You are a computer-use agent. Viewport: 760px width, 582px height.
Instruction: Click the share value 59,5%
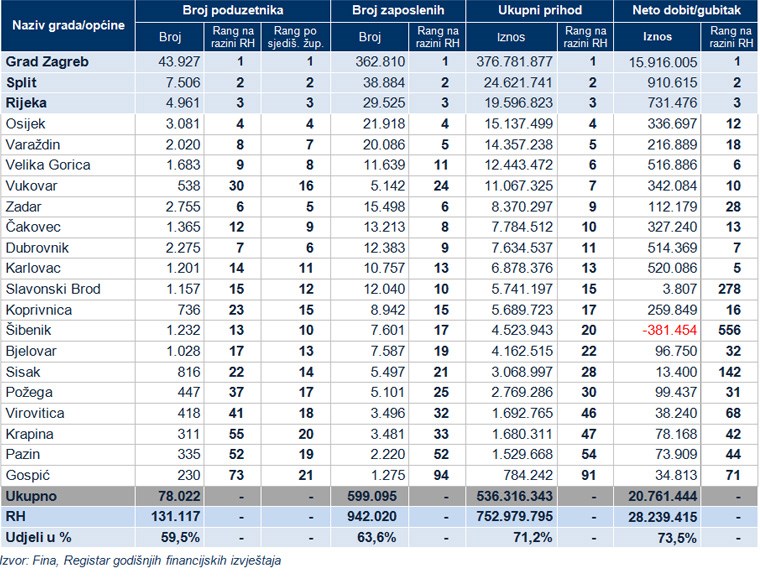(180, 537)
